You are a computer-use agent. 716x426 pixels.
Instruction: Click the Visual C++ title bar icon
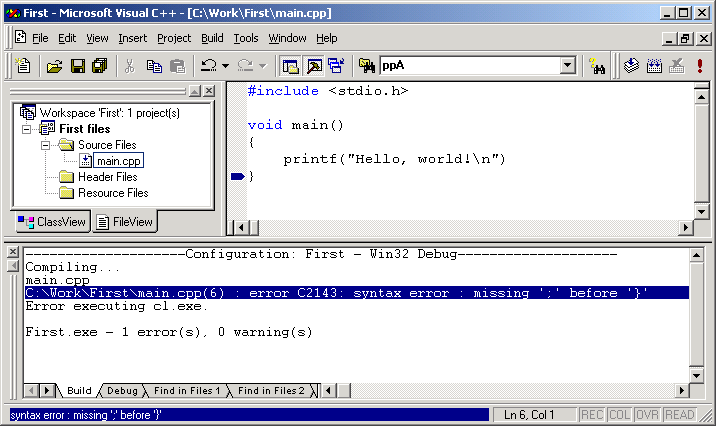pyautogui.click(x=13, y=13)
